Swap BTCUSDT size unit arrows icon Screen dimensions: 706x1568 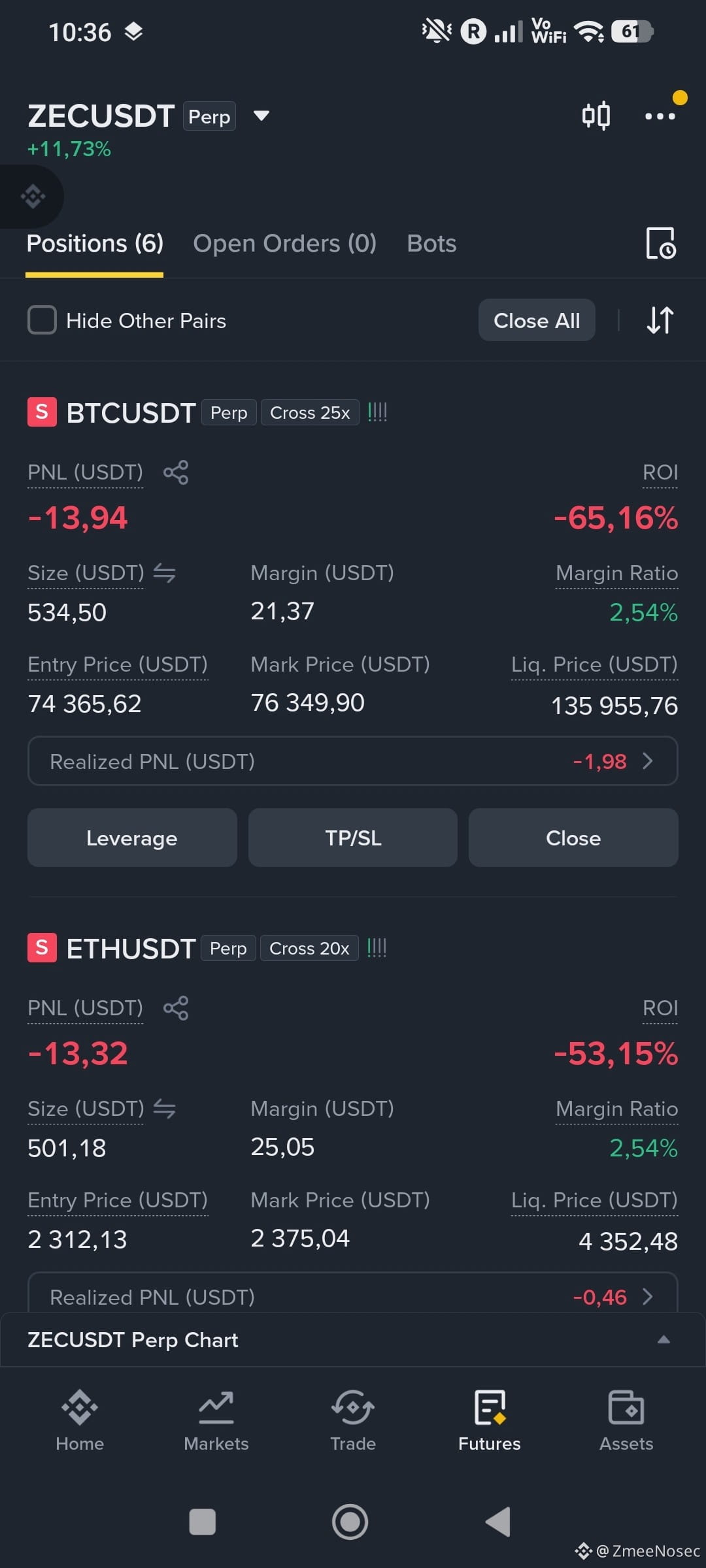165,573
